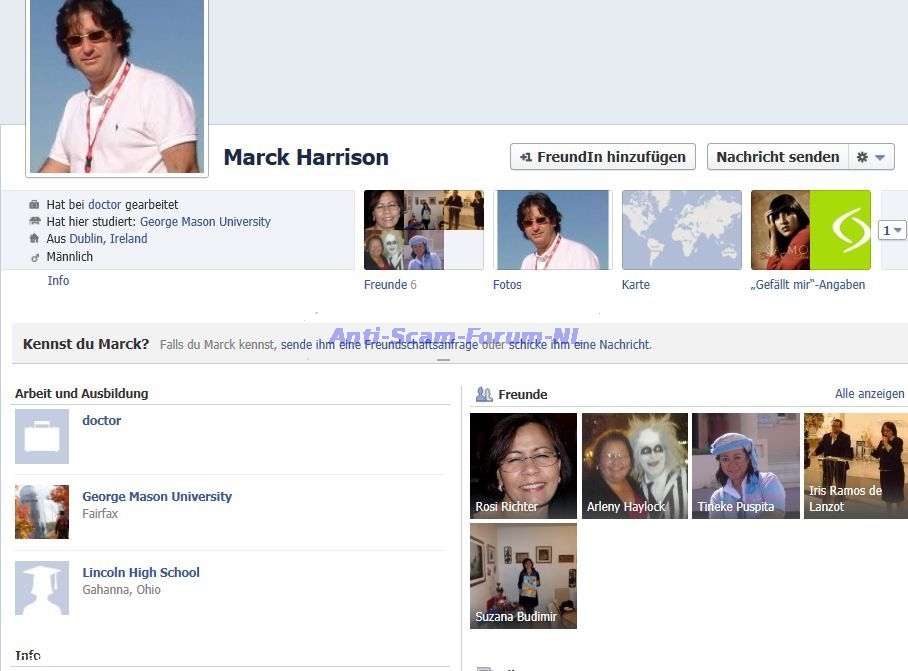Open the Karte world map tile
This screenshot has width=908, height=671.
(681, 230)
